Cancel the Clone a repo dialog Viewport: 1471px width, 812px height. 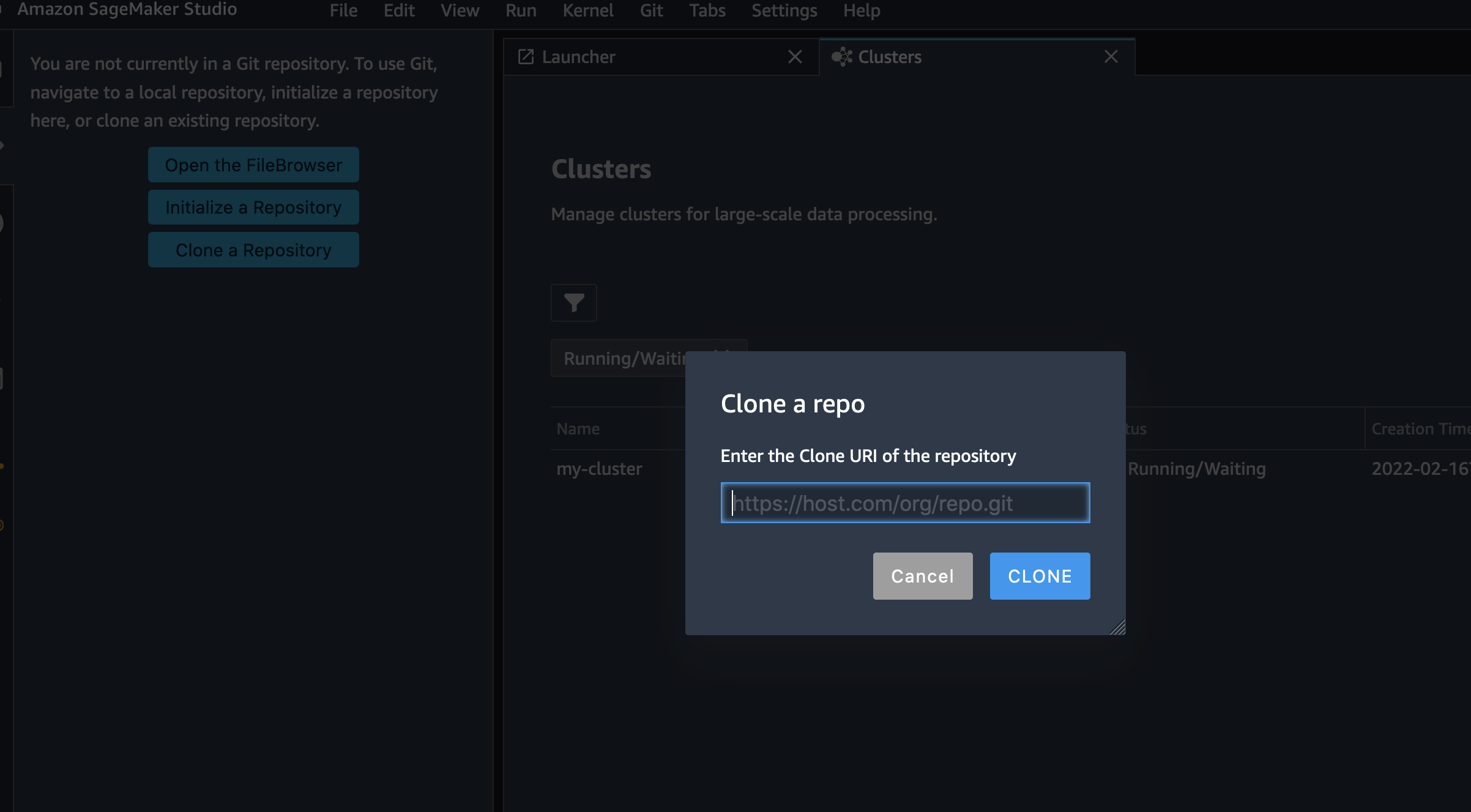coord(922,576)
